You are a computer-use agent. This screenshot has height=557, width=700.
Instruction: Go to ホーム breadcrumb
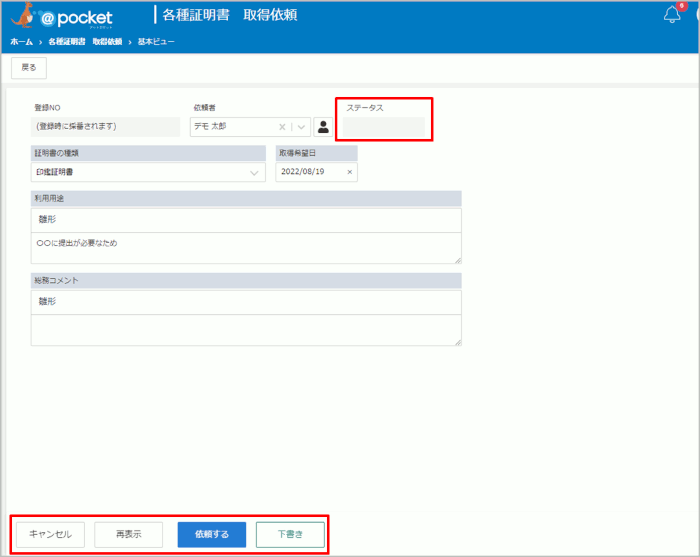click(21, 42)
